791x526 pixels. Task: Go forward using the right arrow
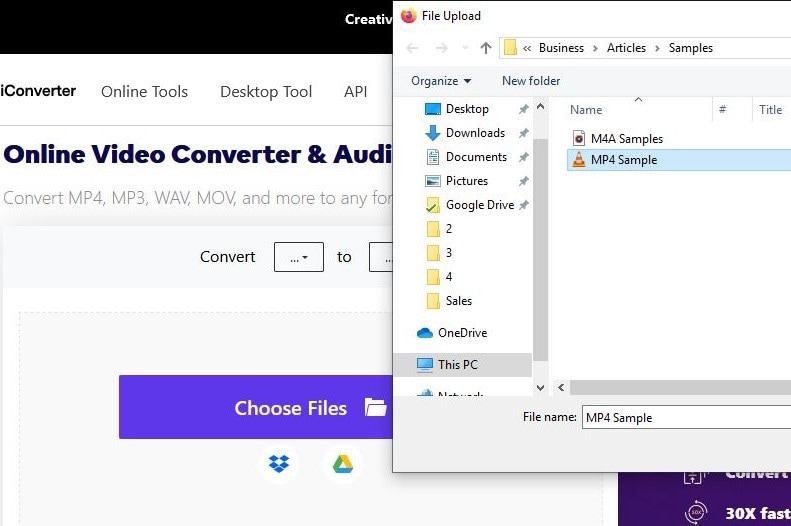click(x=441, y=48)
